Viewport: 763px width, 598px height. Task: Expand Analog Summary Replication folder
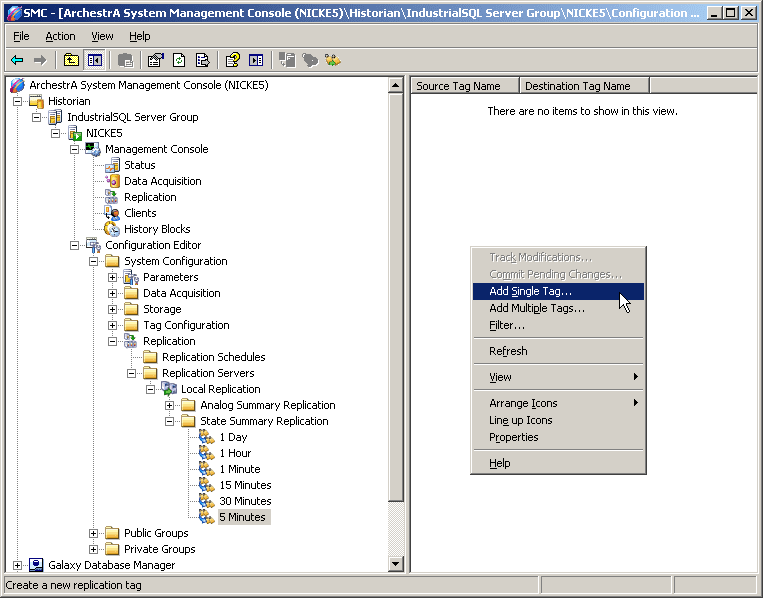coord(169,405)
